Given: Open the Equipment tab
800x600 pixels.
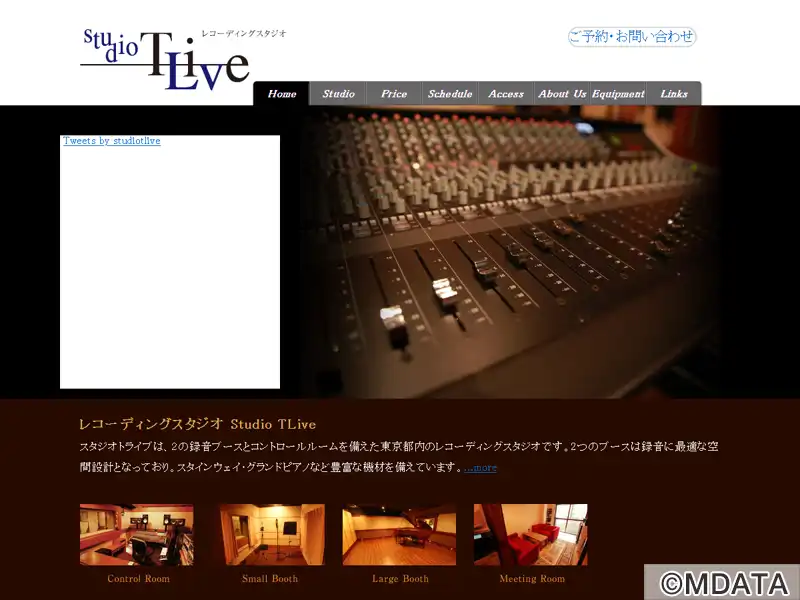Looking at the screenshot, I should coord(618,93).
